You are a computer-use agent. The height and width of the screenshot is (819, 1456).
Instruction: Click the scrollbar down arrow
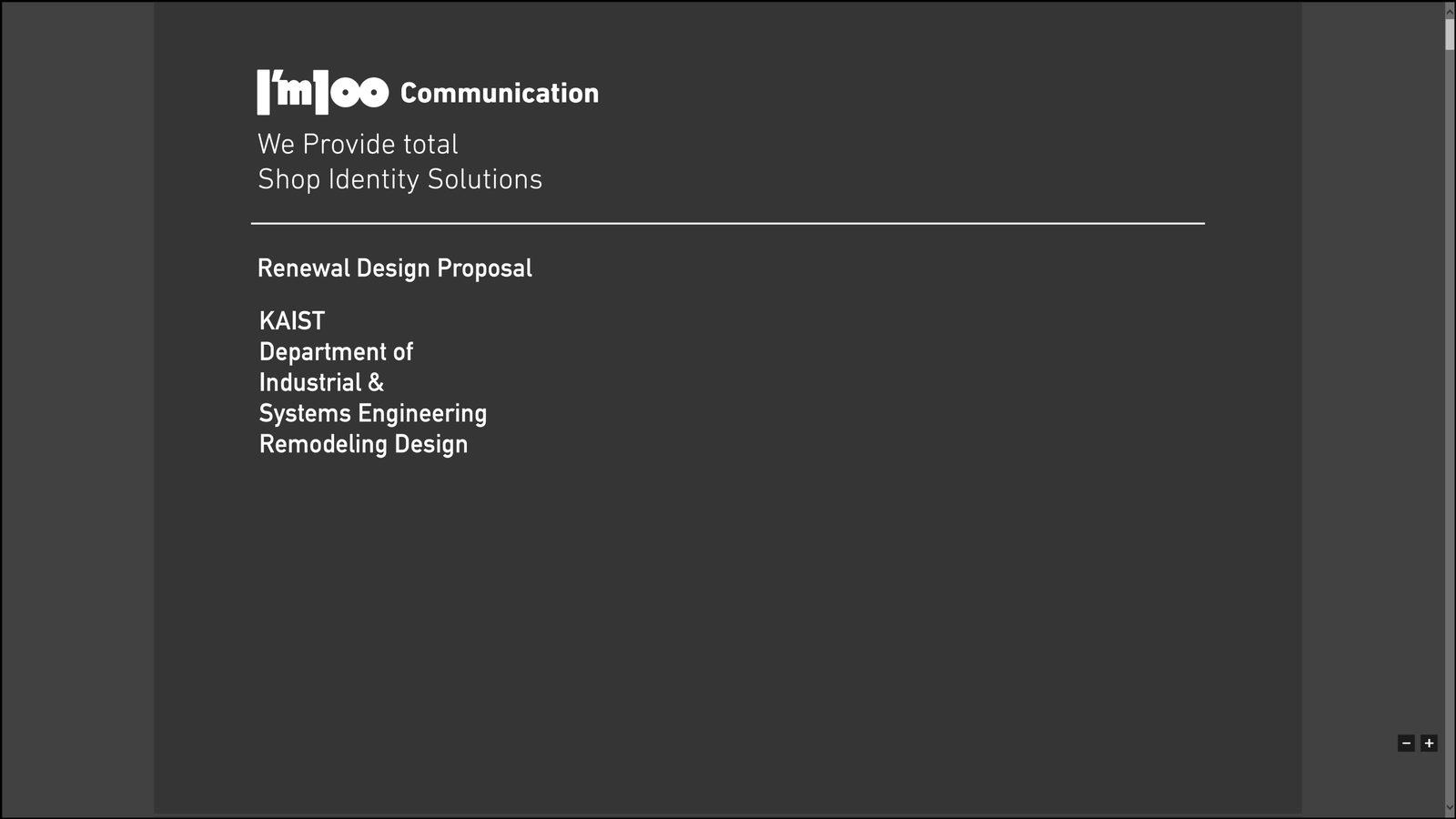(1450, 808)
